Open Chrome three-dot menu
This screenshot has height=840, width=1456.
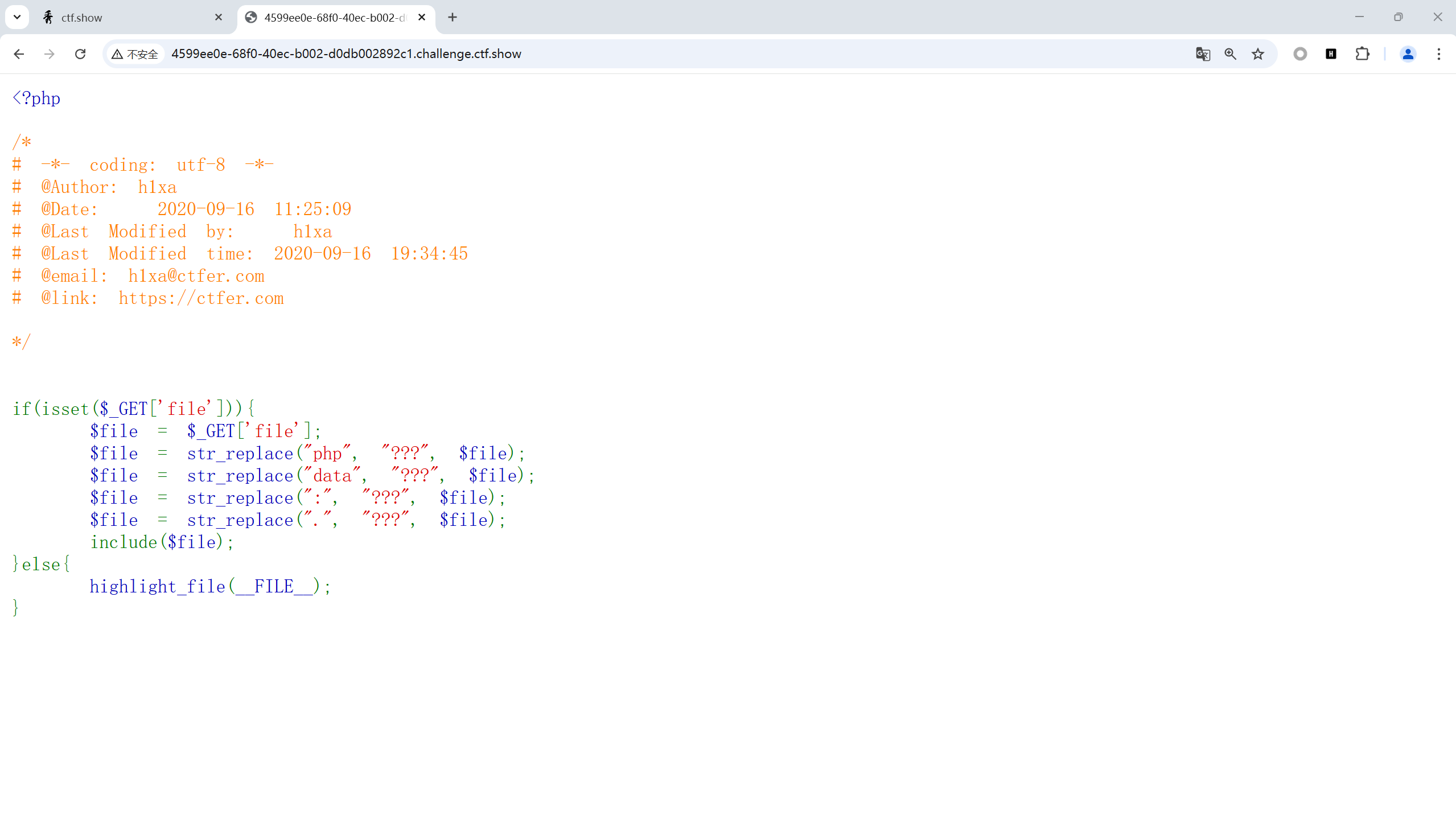click(x=1439, y=53)
